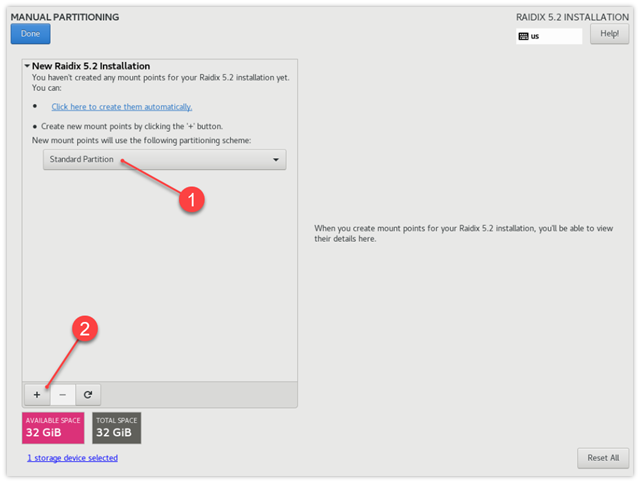Click the mount point details placeholder text

point(465,234)
